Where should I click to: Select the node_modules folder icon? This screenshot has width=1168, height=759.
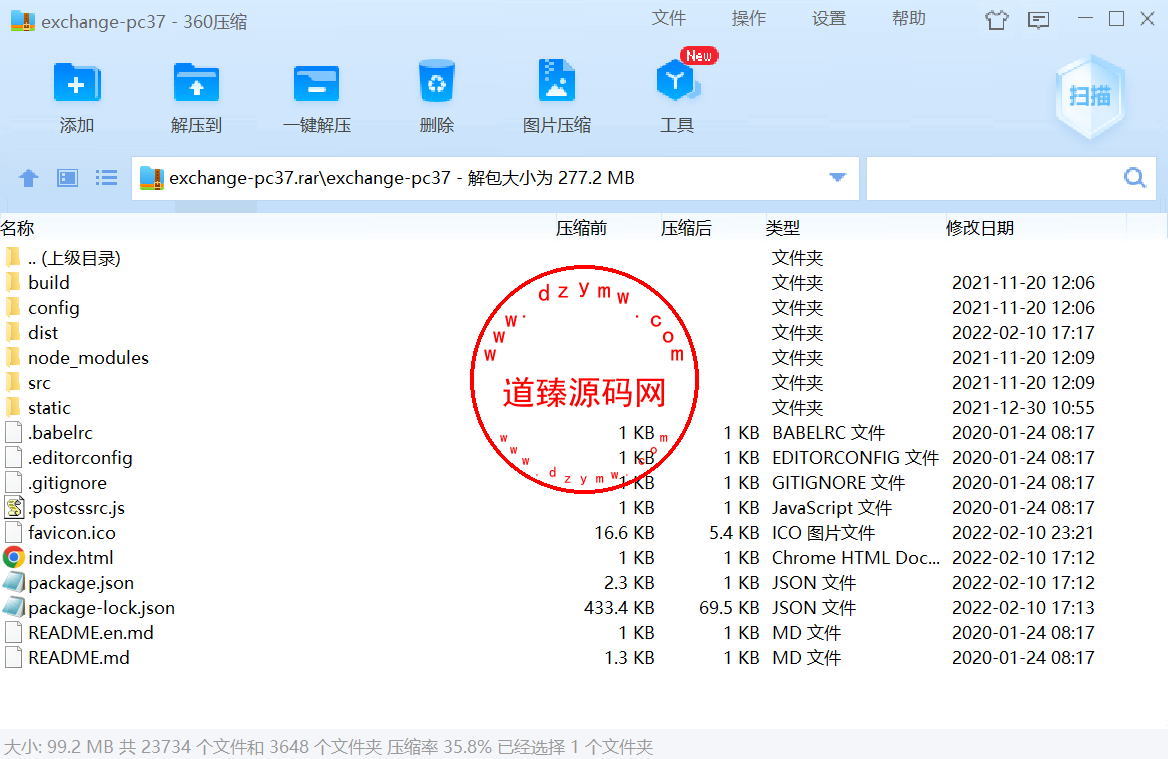(x=13, y=358)
